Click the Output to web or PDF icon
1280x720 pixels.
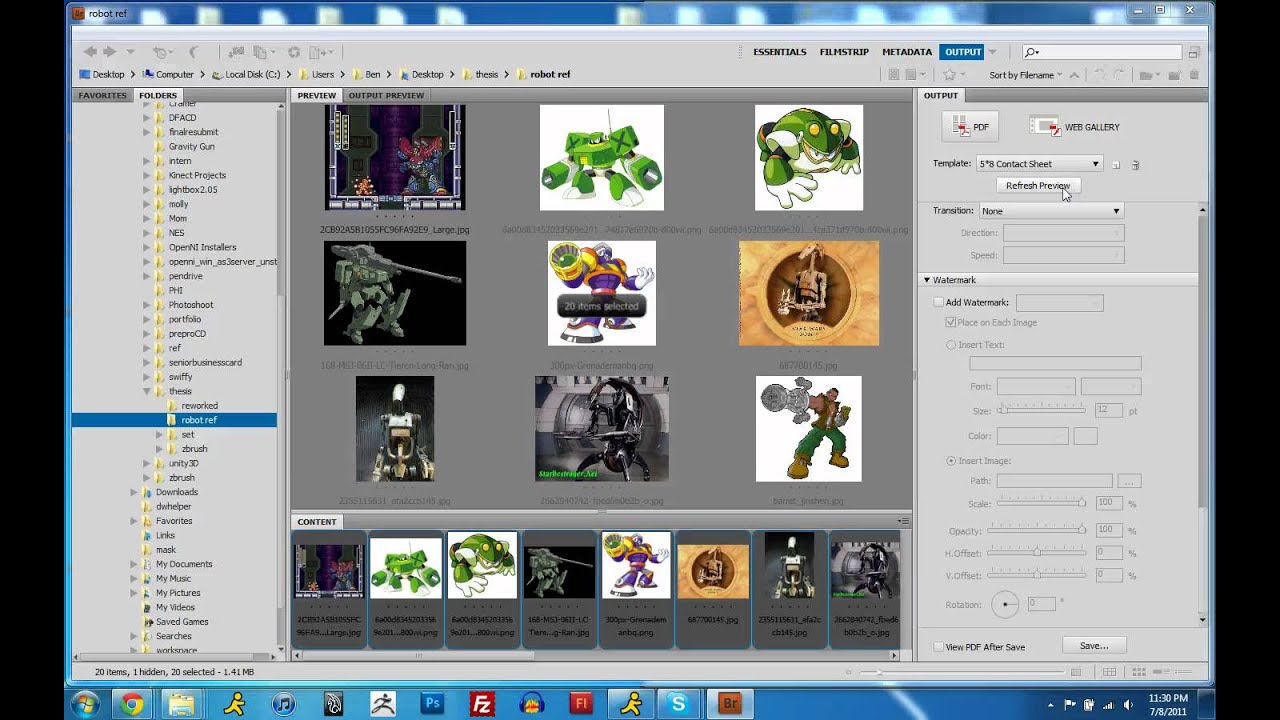321,52
